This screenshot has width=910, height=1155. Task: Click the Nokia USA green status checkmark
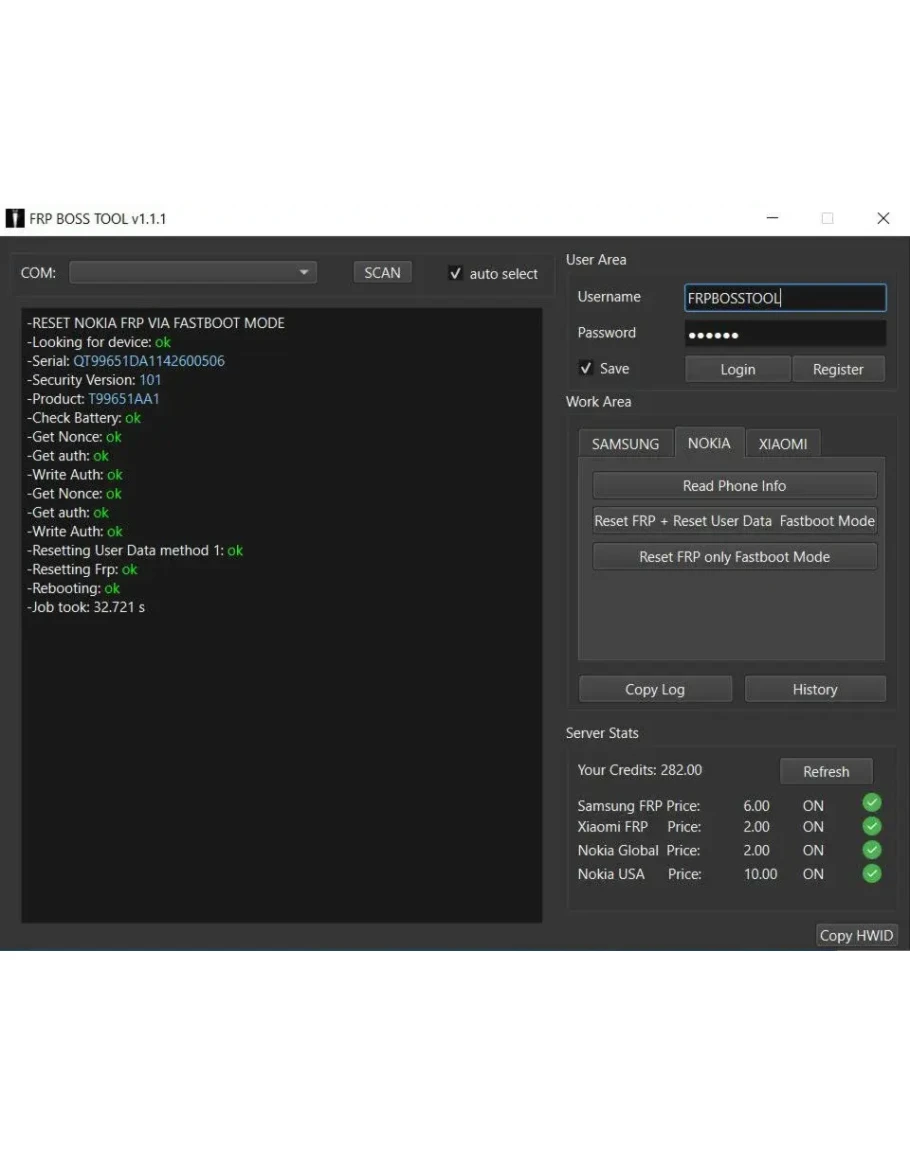[872, 873]
